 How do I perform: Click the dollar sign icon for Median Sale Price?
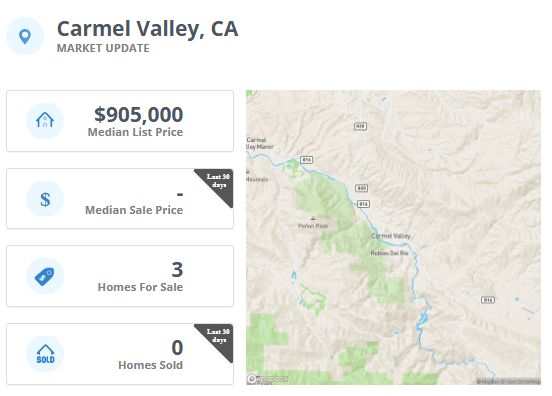(45, 199)
